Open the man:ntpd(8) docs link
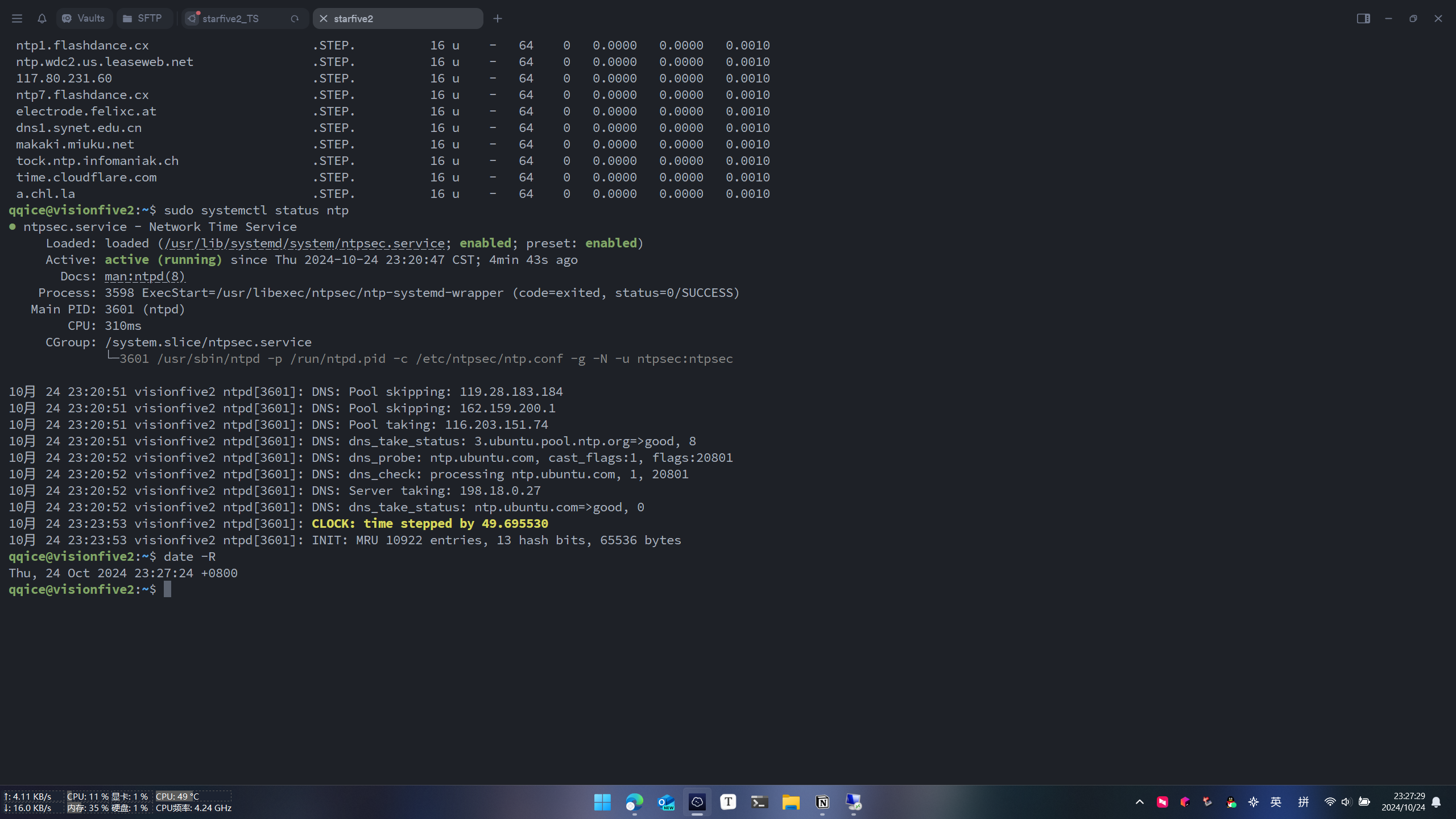Screen dimensions: 1456x819 (144, 276)
